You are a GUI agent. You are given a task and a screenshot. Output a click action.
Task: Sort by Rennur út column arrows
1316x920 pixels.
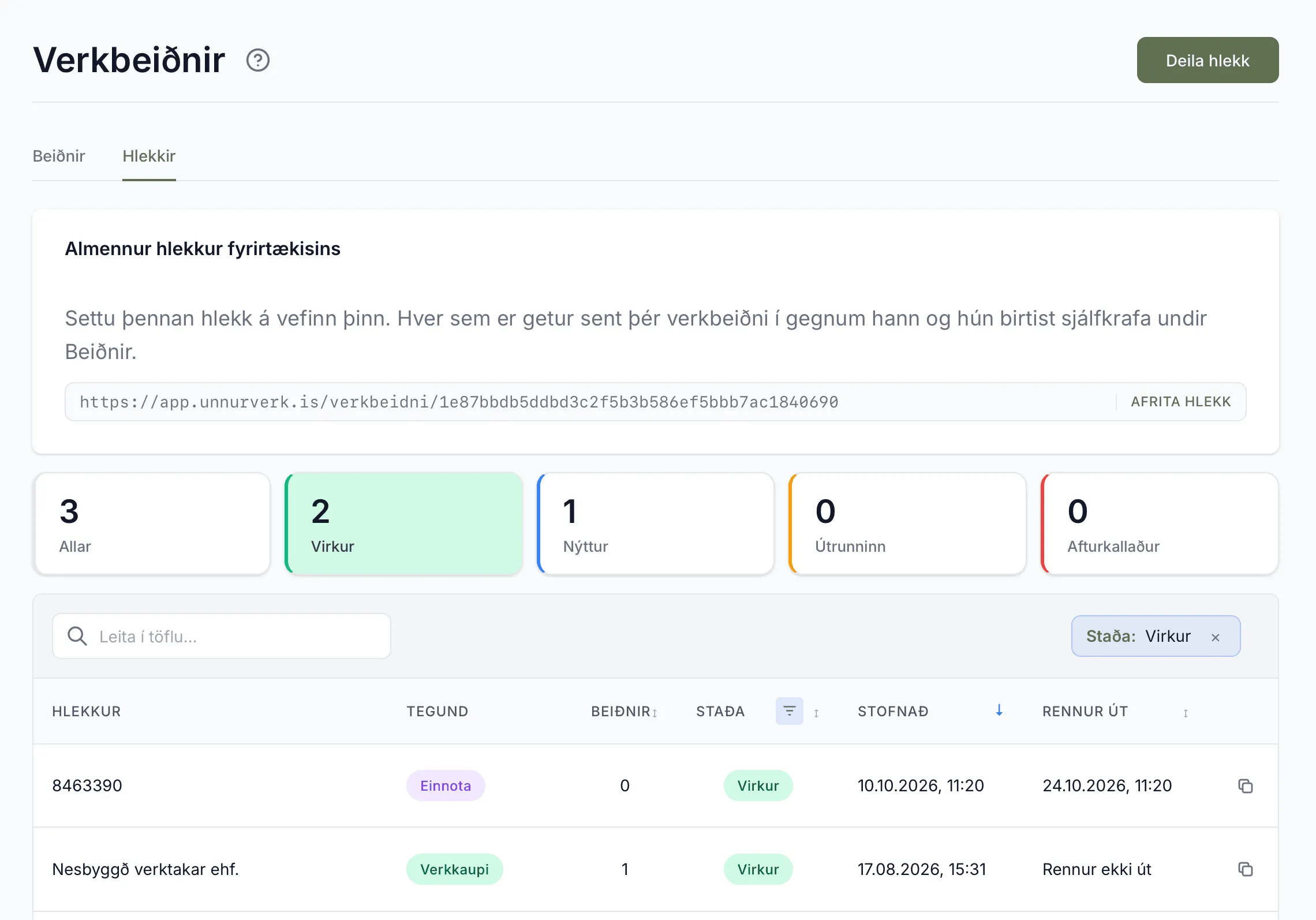(1186, 713)
